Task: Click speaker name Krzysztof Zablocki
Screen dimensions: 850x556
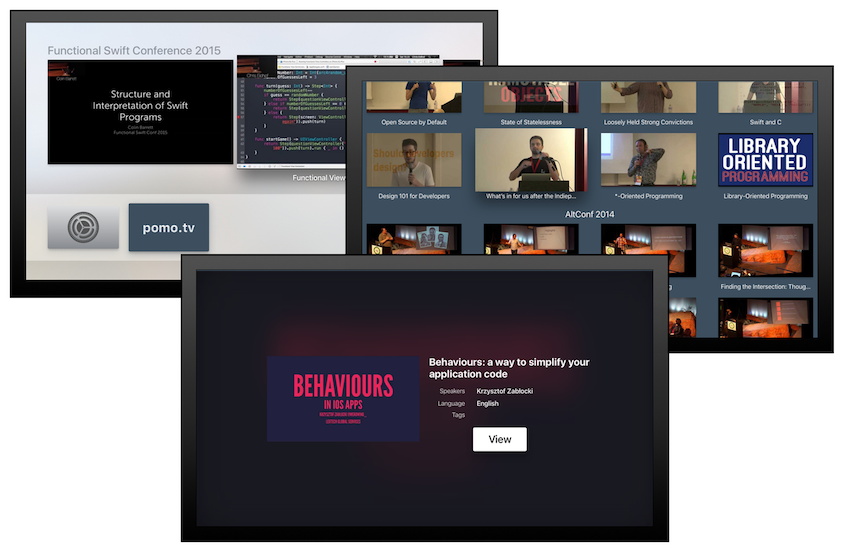Action: click(x=504, y=391)
